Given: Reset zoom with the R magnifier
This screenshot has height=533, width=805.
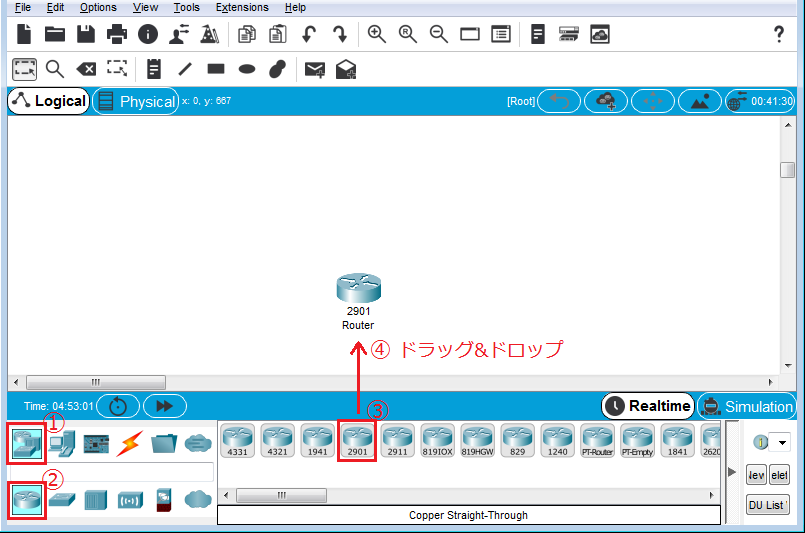Looking at the screenshot, I should pyautogui.click(x=408, y=34).
